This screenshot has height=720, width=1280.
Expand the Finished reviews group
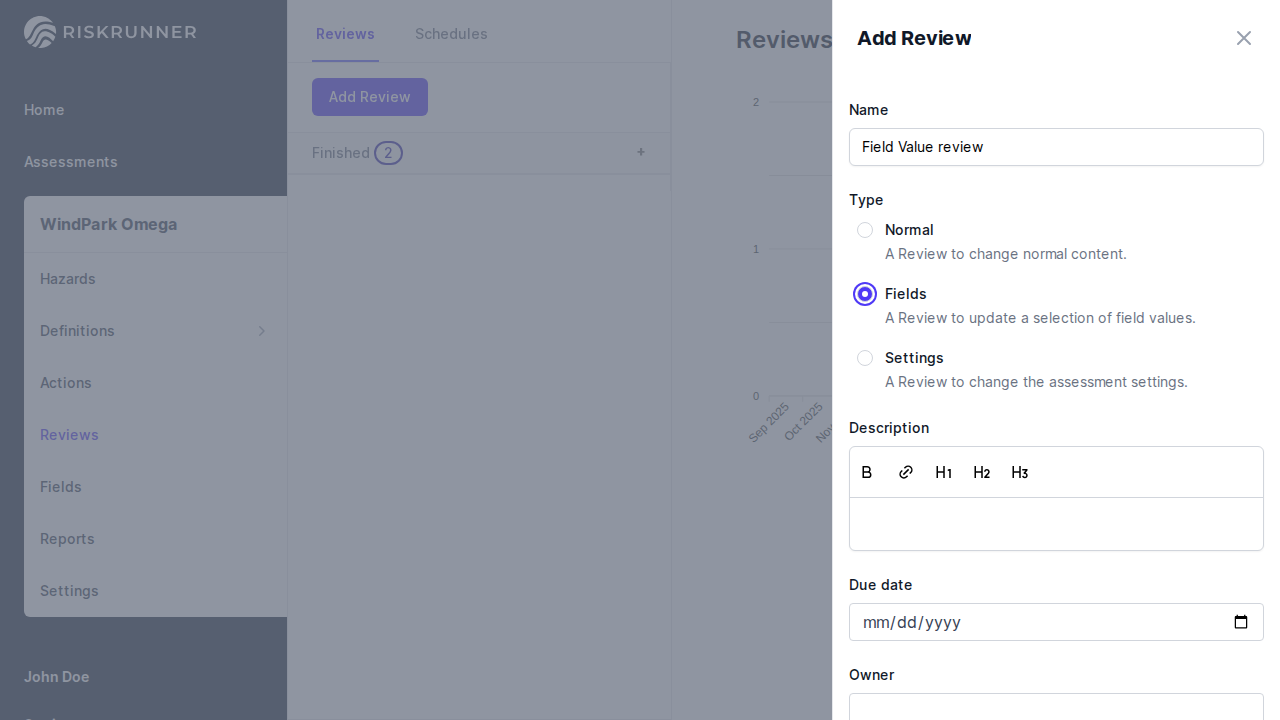640,152
